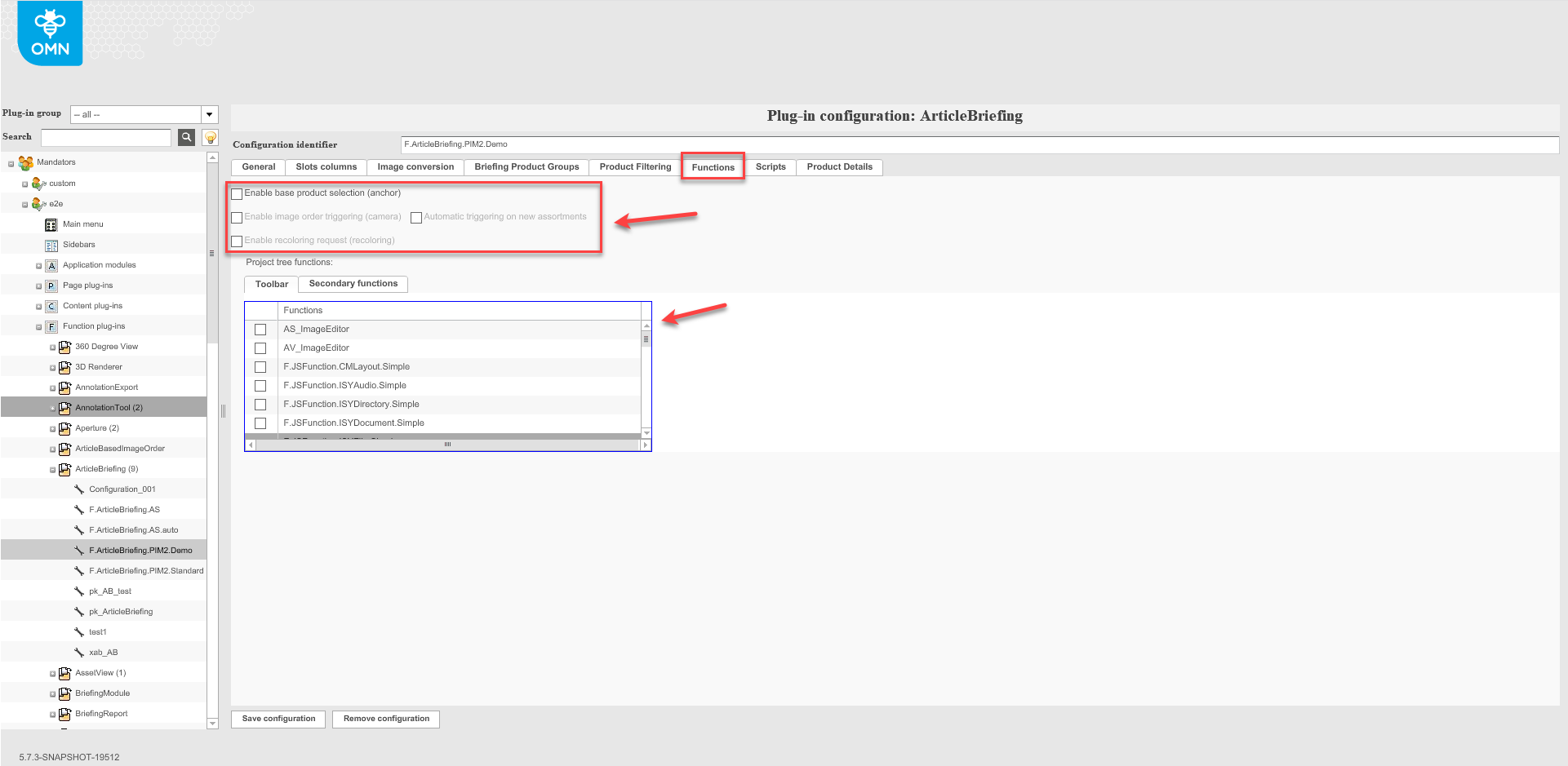Select the Sidebars icon in the tree
The height and width of the screenshot is (766, 1568).
coord(51,244)
